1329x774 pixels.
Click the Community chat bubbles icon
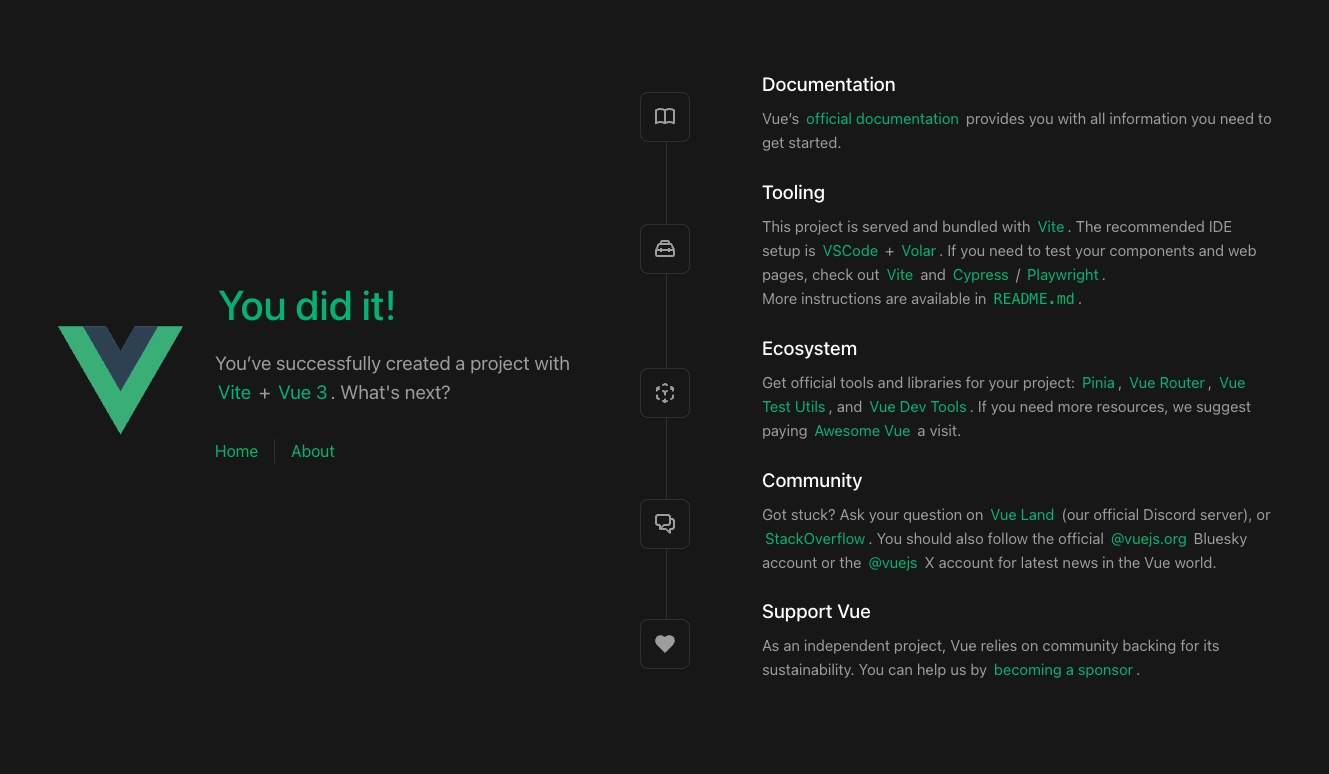tap(665, 524)
